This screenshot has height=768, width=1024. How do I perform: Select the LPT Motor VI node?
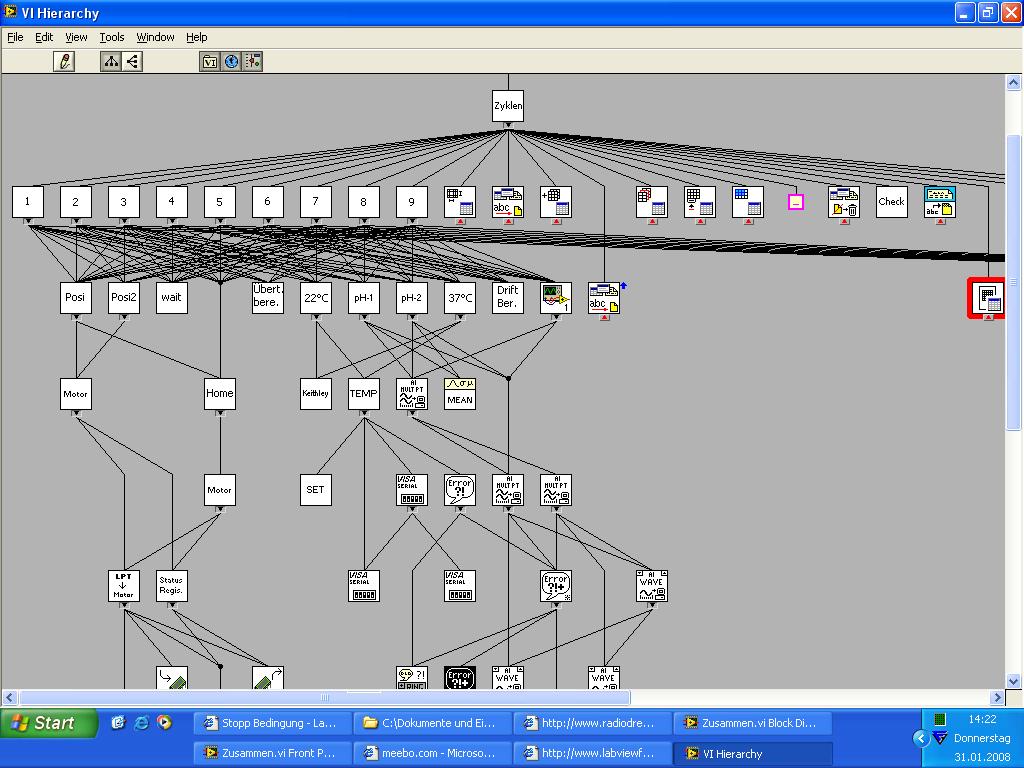click(123, 586)
